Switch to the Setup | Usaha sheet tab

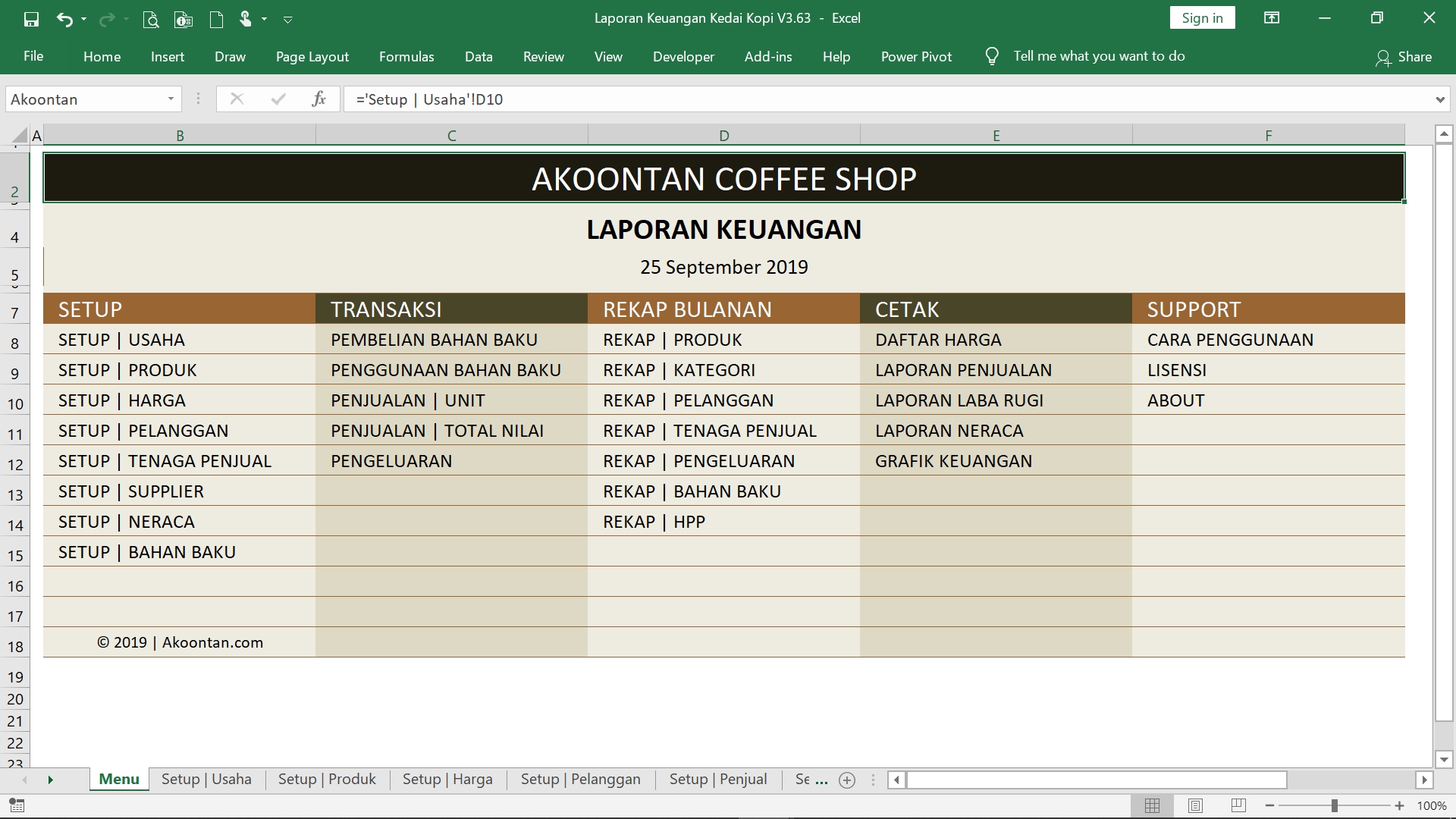click(206, 779)
